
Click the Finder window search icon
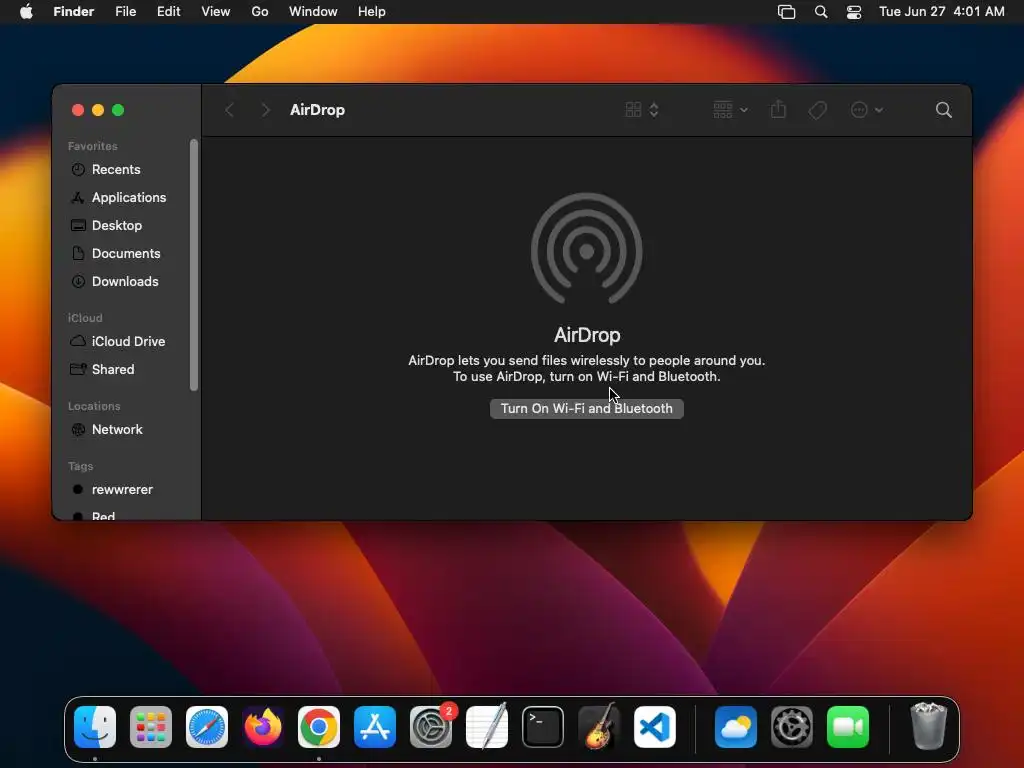coord(944,110)
